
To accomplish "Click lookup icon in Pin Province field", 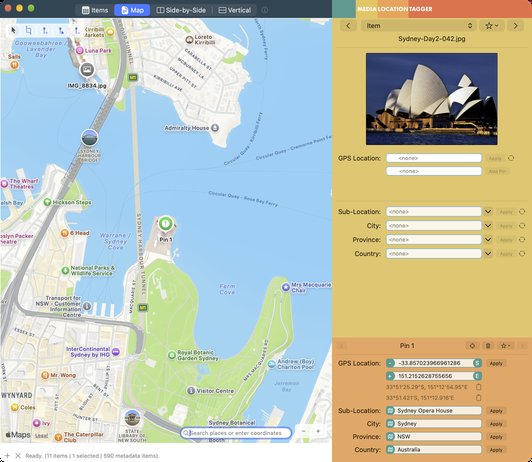I will [390, 437].
